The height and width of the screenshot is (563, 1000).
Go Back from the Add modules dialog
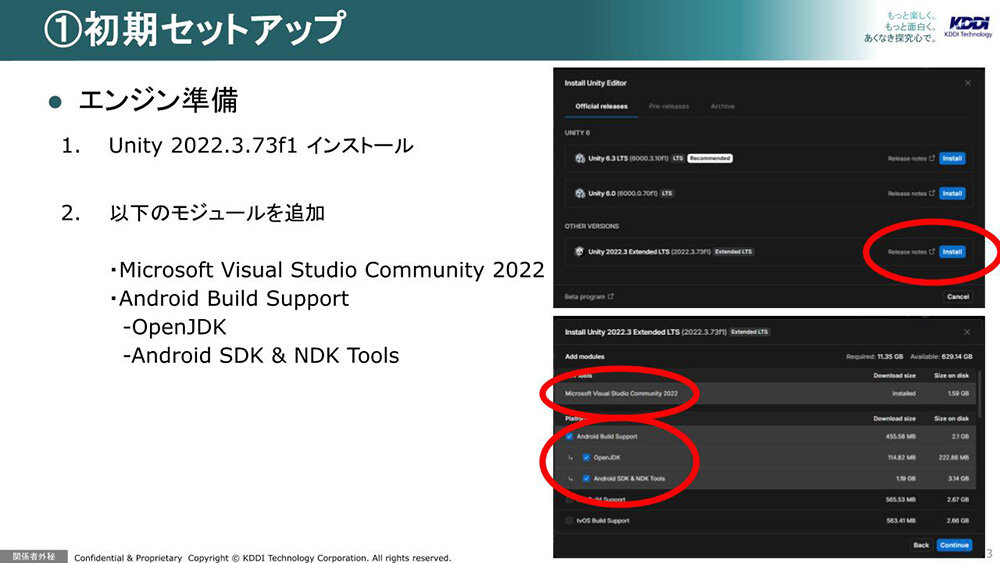[x=921, y=545]
